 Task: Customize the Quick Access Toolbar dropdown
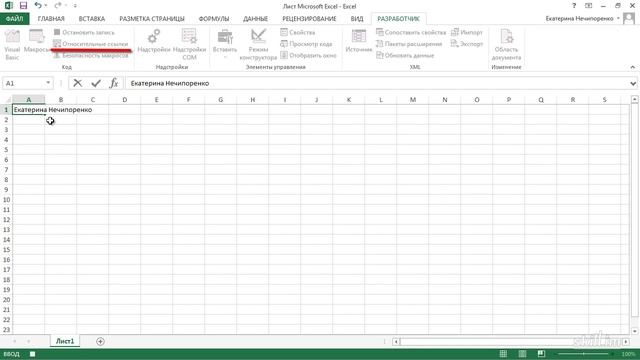pos(75,6)
